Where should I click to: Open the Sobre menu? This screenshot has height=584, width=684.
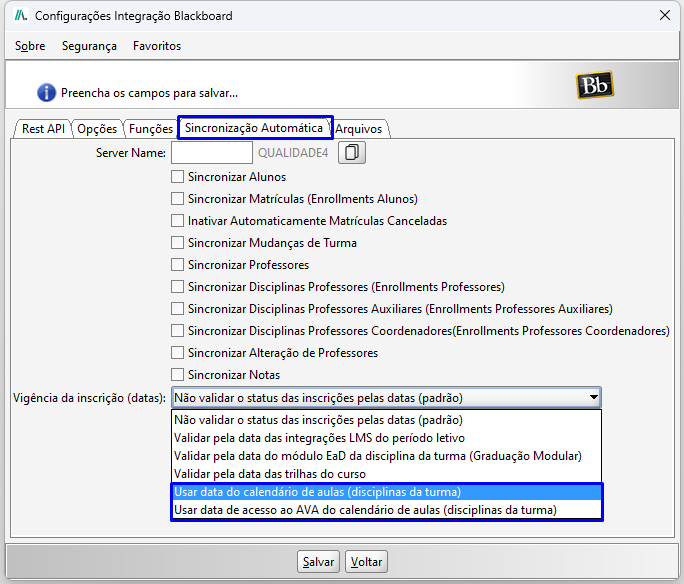30,46
